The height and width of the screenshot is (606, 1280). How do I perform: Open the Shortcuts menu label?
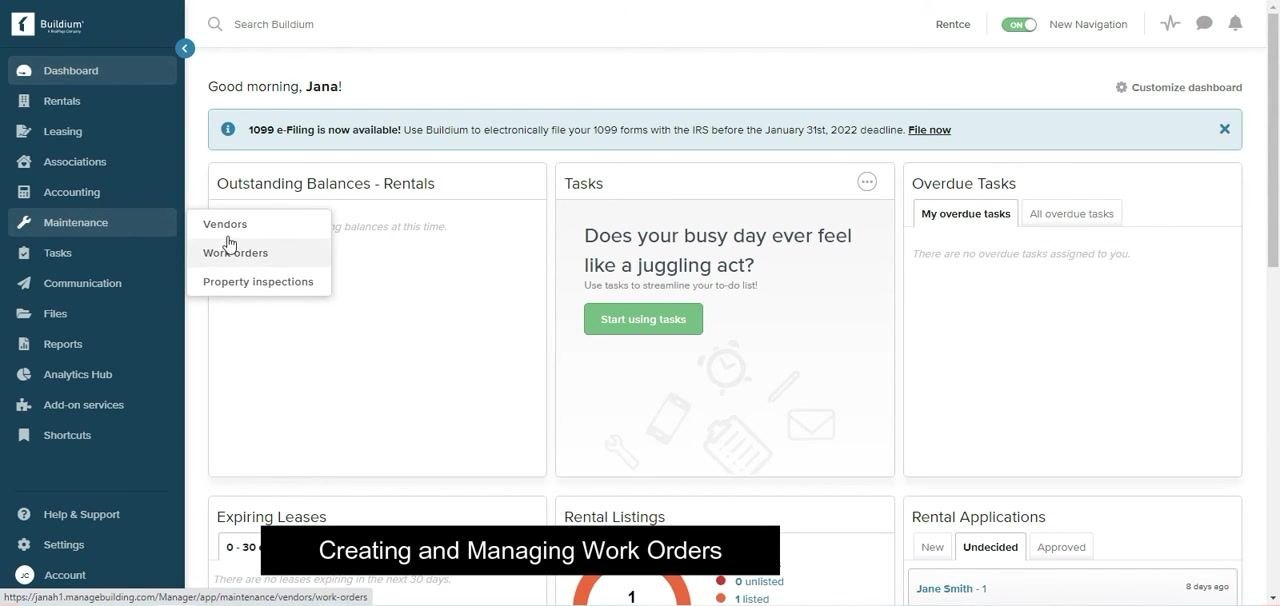pyautogui.click(x=67, y=435)
